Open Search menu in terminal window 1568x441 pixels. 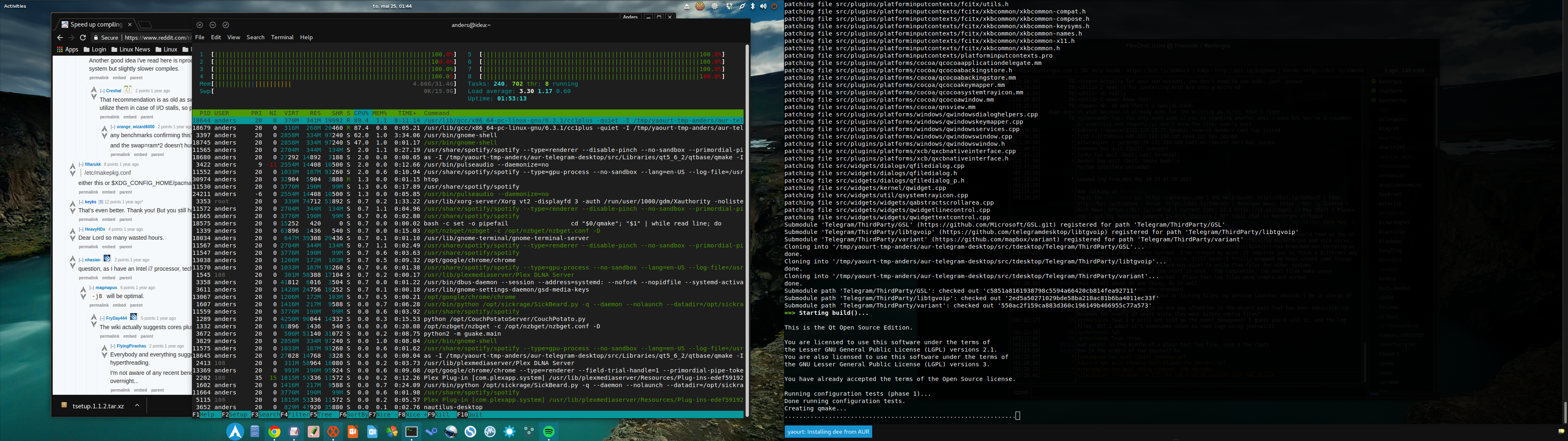tap(256, 37)
